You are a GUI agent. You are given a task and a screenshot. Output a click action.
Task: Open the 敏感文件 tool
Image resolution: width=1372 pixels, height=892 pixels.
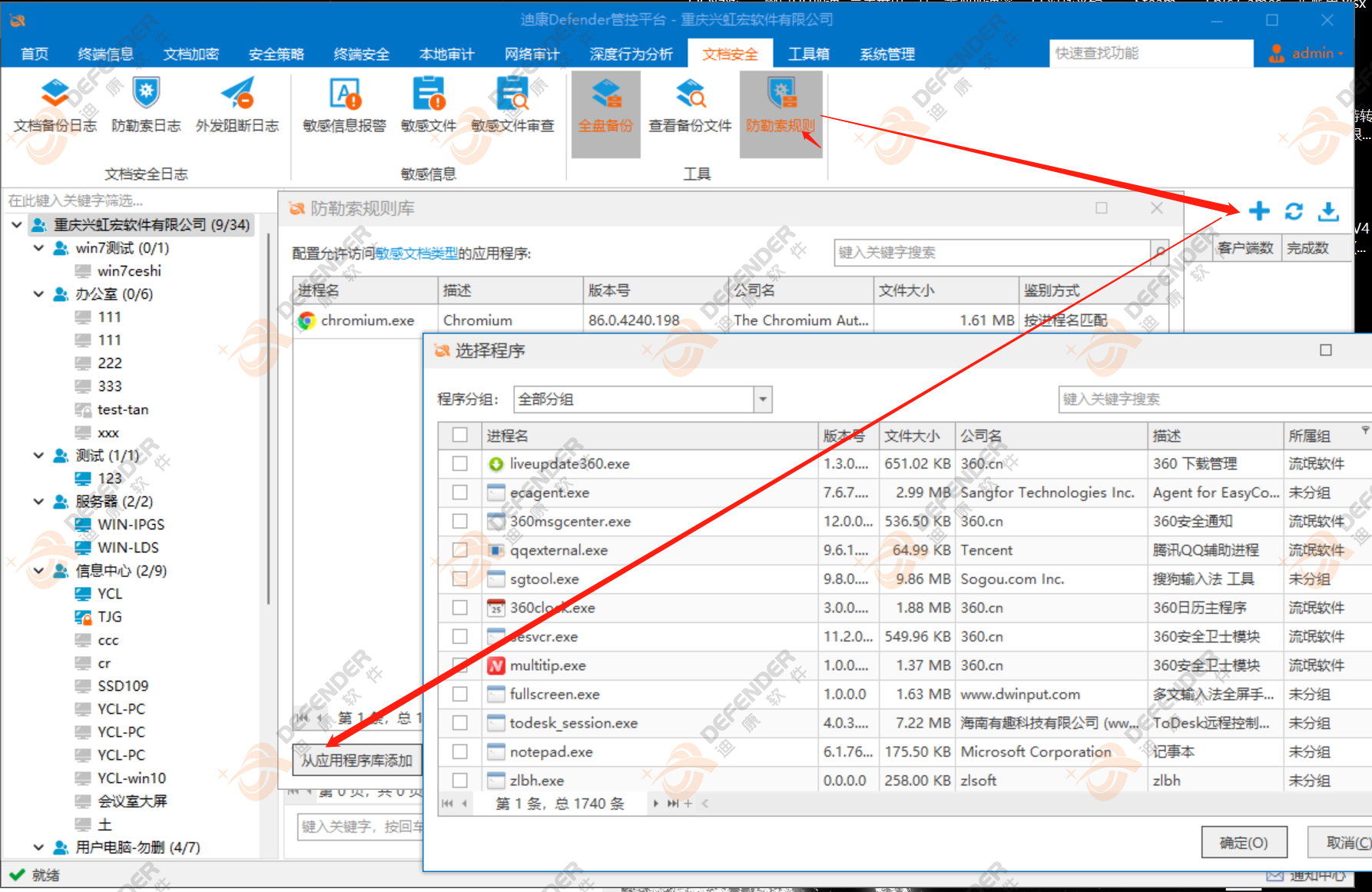tap(428, 105)
